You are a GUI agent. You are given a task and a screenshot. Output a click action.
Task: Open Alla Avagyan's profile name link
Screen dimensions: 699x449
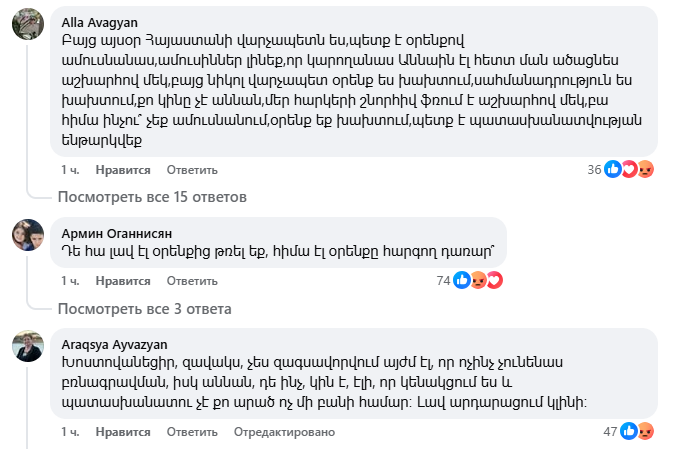(x=95, y=20)
